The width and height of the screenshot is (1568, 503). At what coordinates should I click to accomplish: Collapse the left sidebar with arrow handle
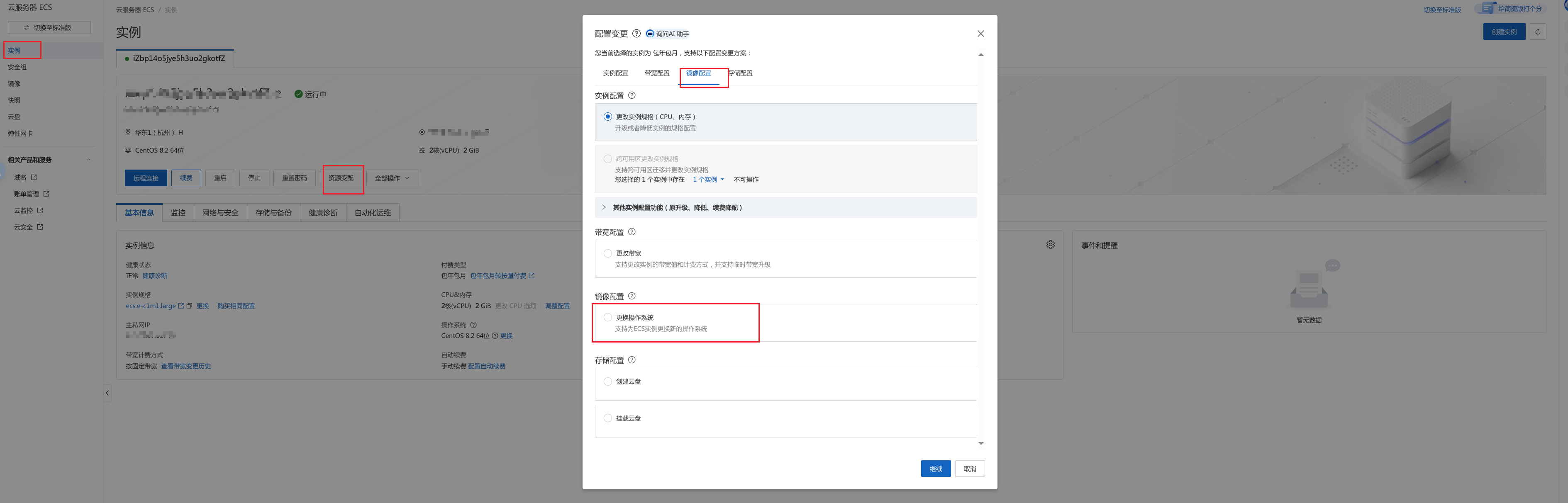[x=107, y=393]
